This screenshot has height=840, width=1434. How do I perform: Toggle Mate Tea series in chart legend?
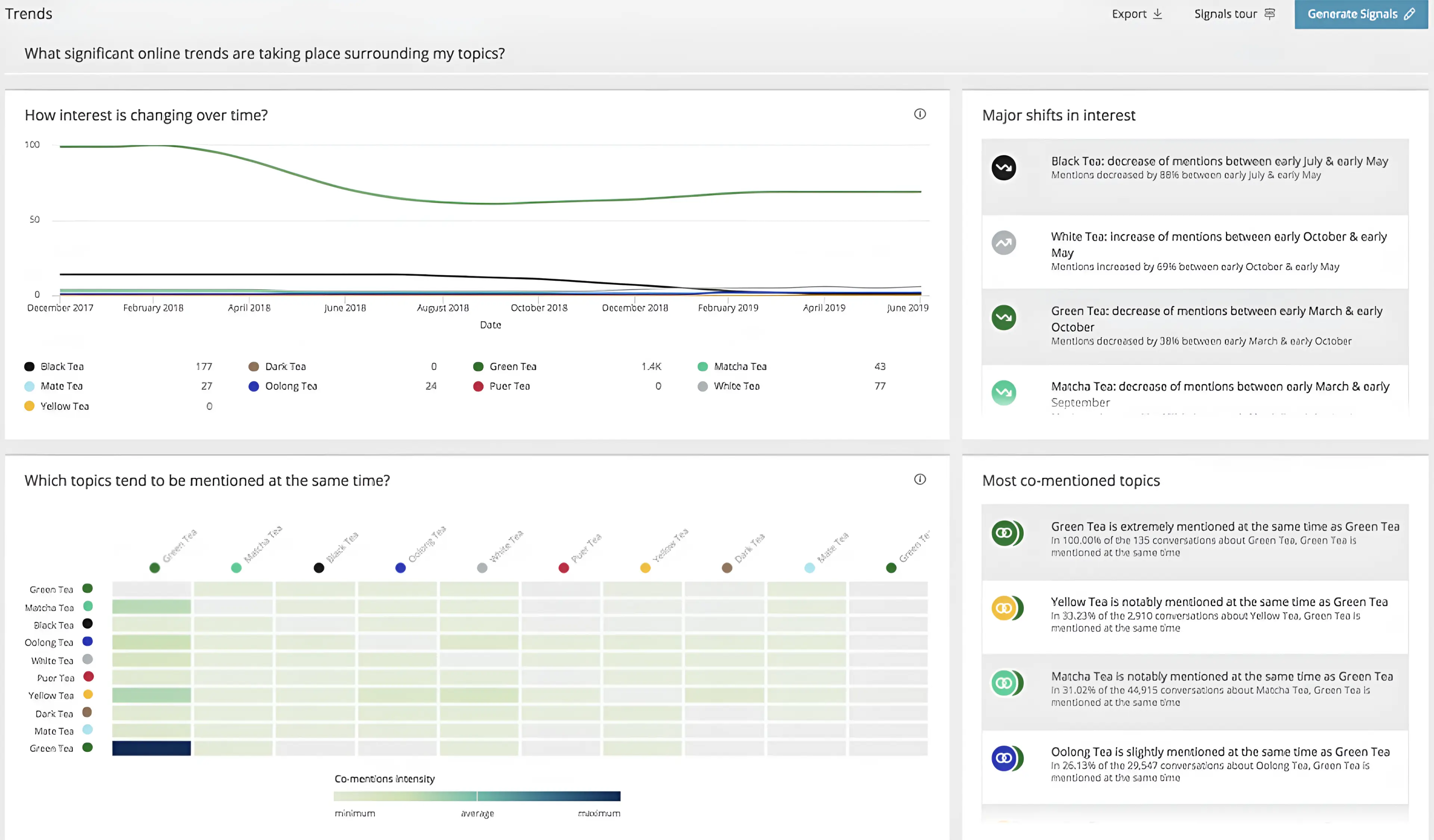[x=53, y=386]
